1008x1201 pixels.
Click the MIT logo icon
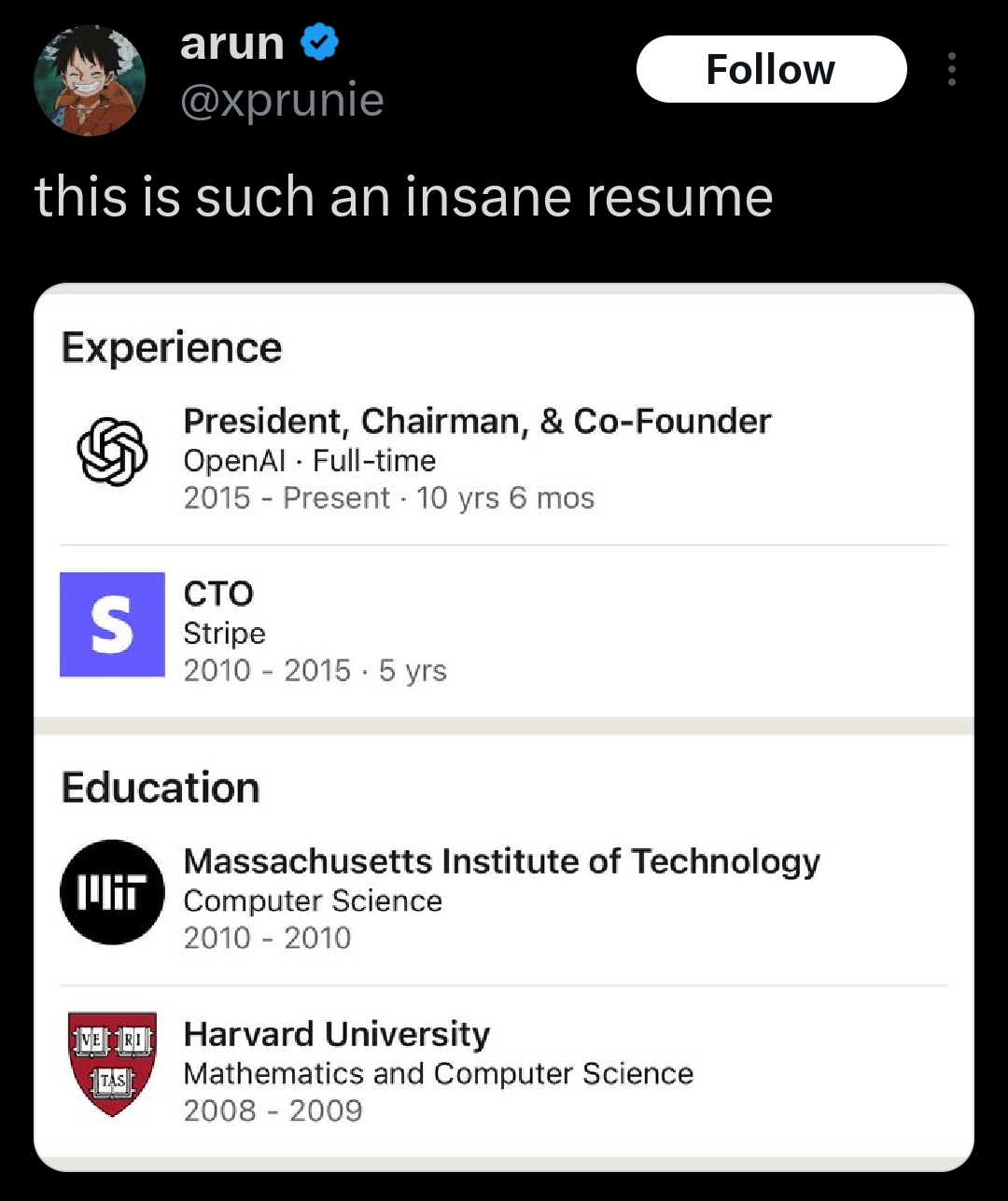tap(112, 892)
